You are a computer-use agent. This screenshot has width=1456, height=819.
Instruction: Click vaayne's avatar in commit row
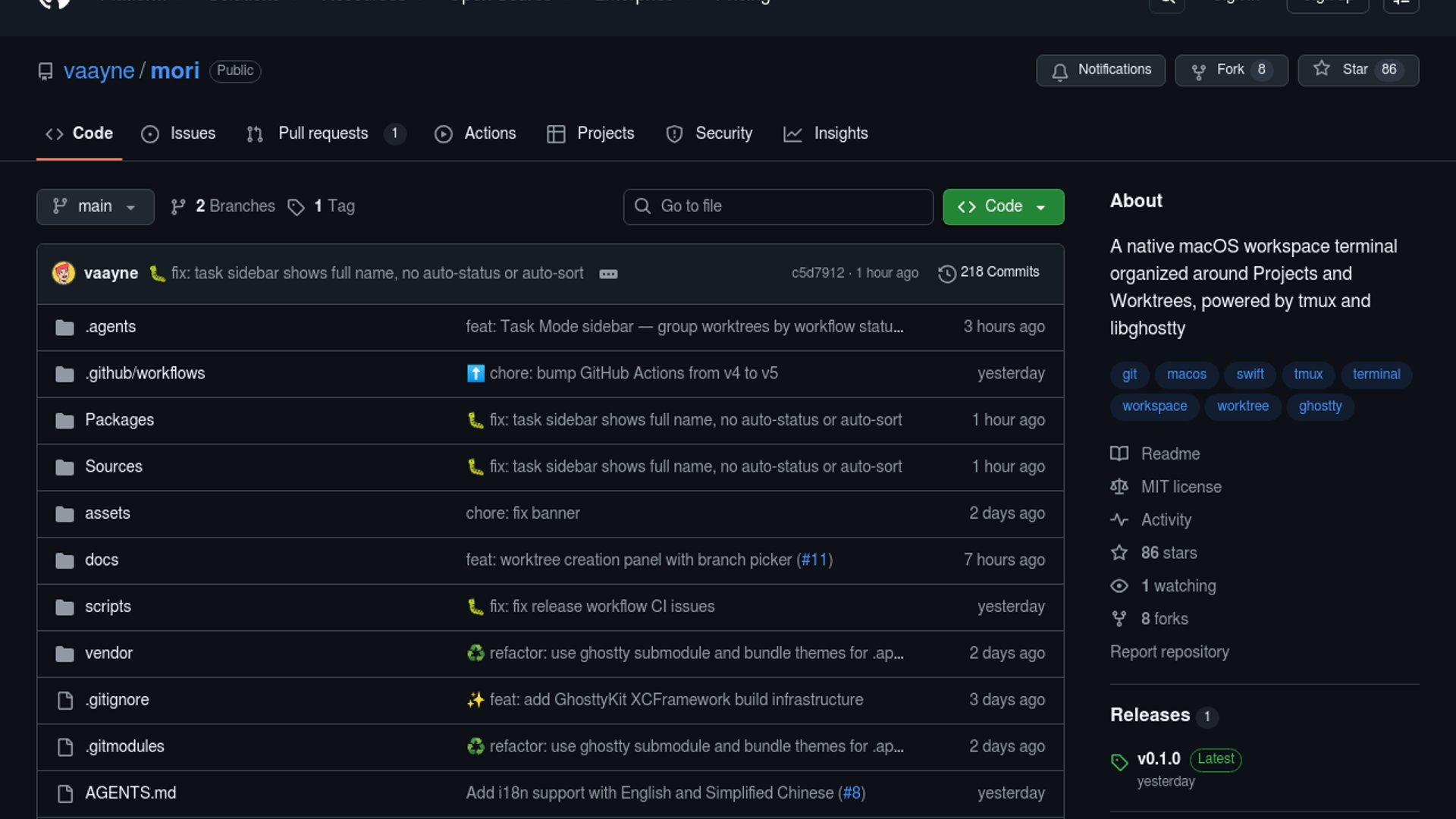pyautogui.click(x=64, y=273)
